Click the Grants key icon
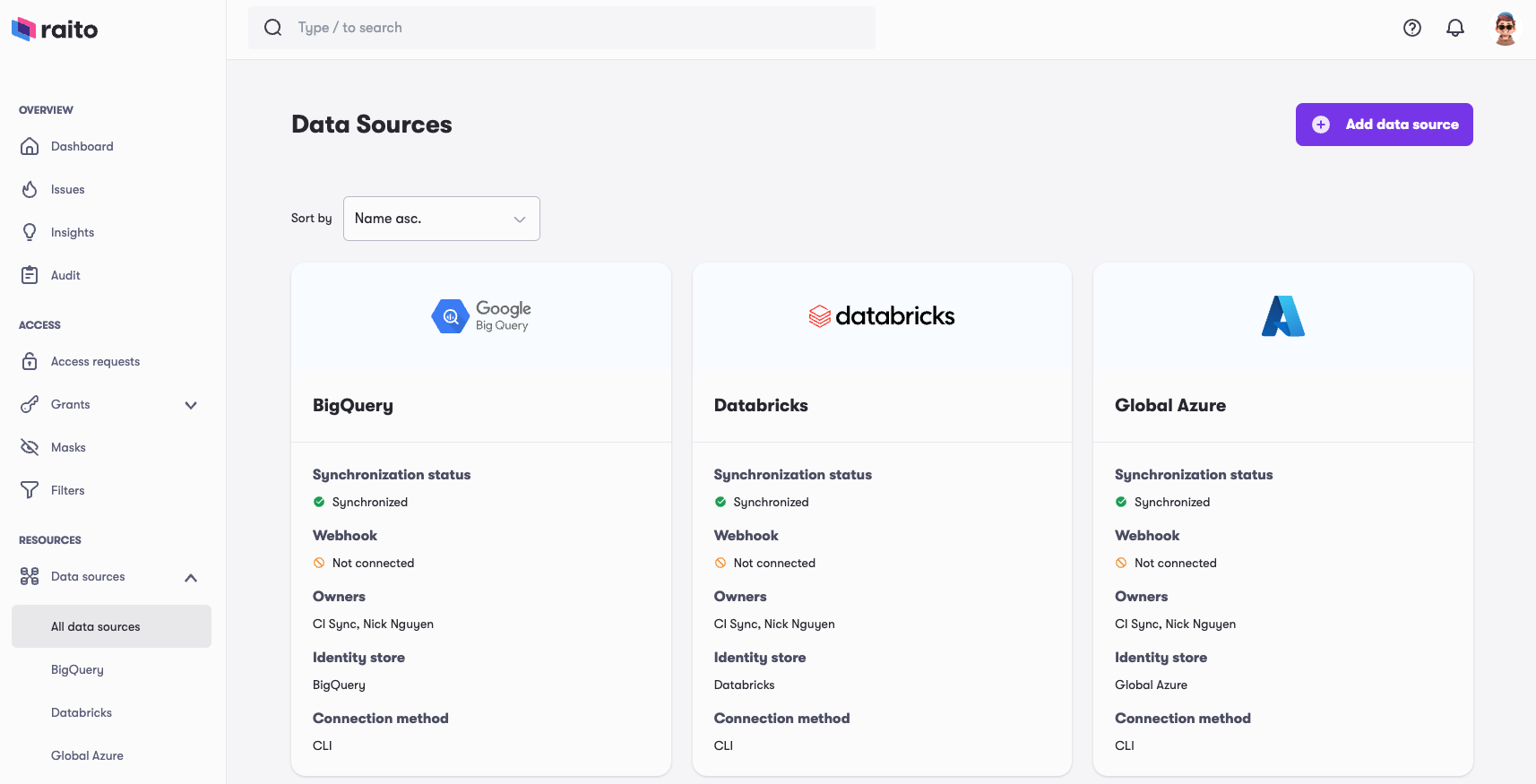This screenshot has width=1536, height=784. (30, 404)
